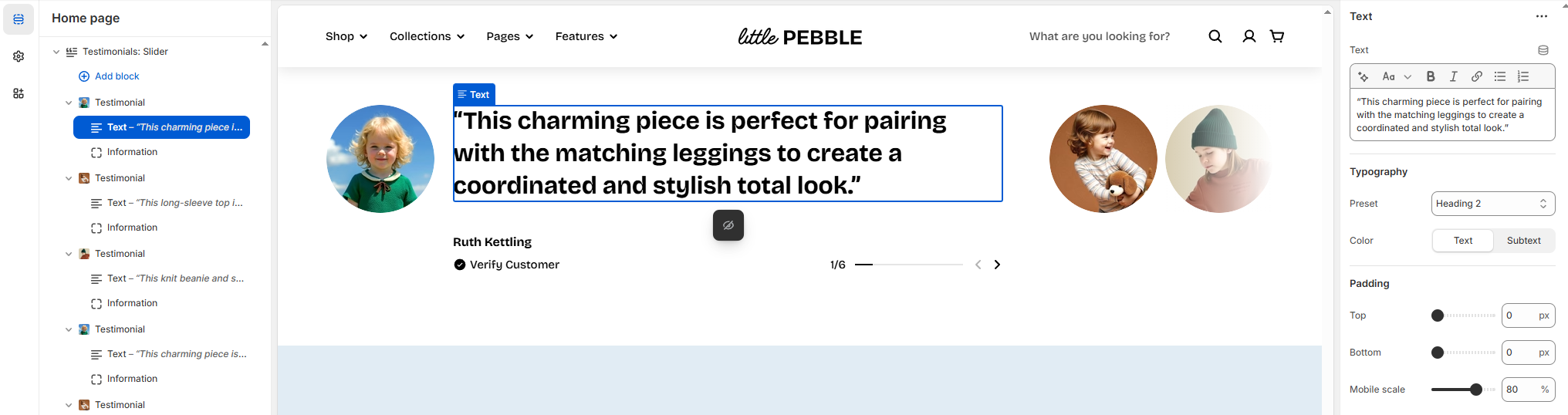
Task: Expand the Collections menu in header
Action: 427,36
